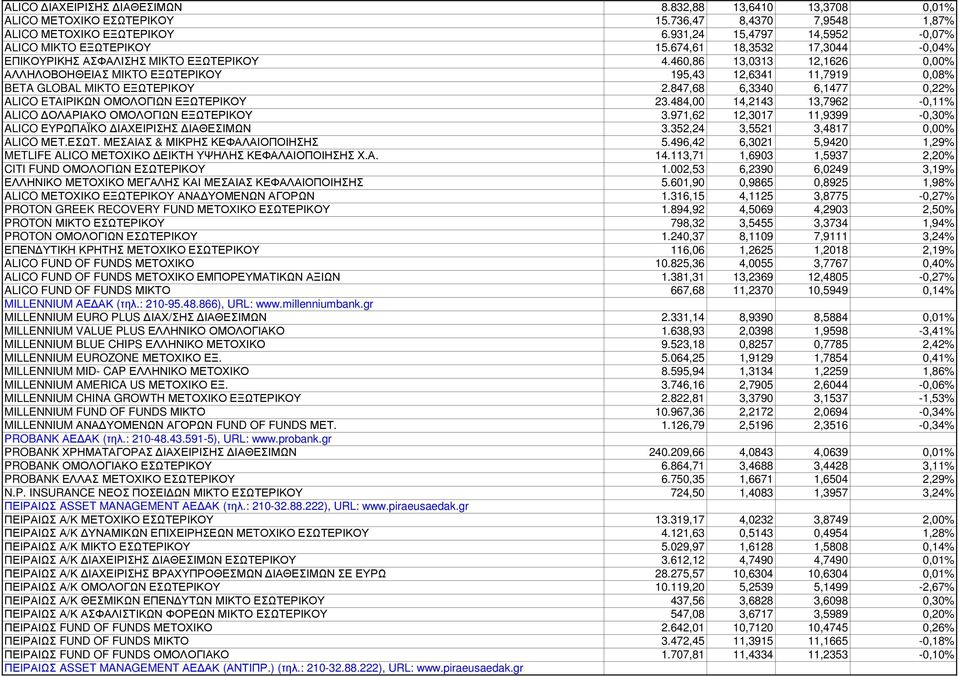Screen dimensions: 959x677
Task: Click MILLENNIUM ΑΝΑΔΥΟΜΕΝΩΝ ΑΓΟΡΩΝ FUND OF FUNDS name
Action: point(171,426)
